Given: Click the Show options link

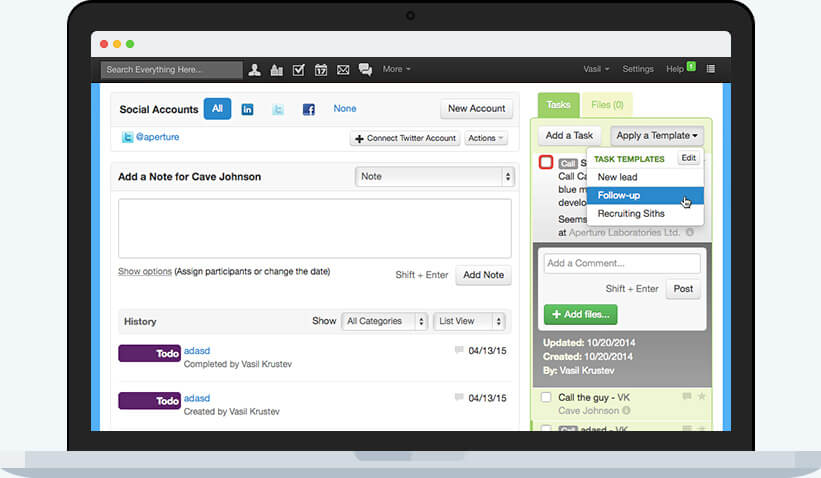Looking at the screenshot, I should tap(144, 271).
